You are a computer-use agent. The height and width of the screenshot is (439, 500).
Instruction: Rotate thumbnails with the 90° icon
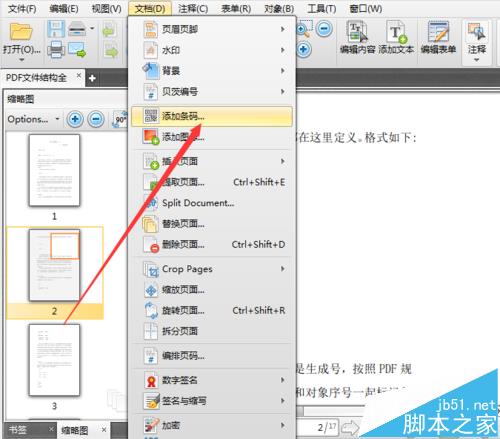pos(120,119)
